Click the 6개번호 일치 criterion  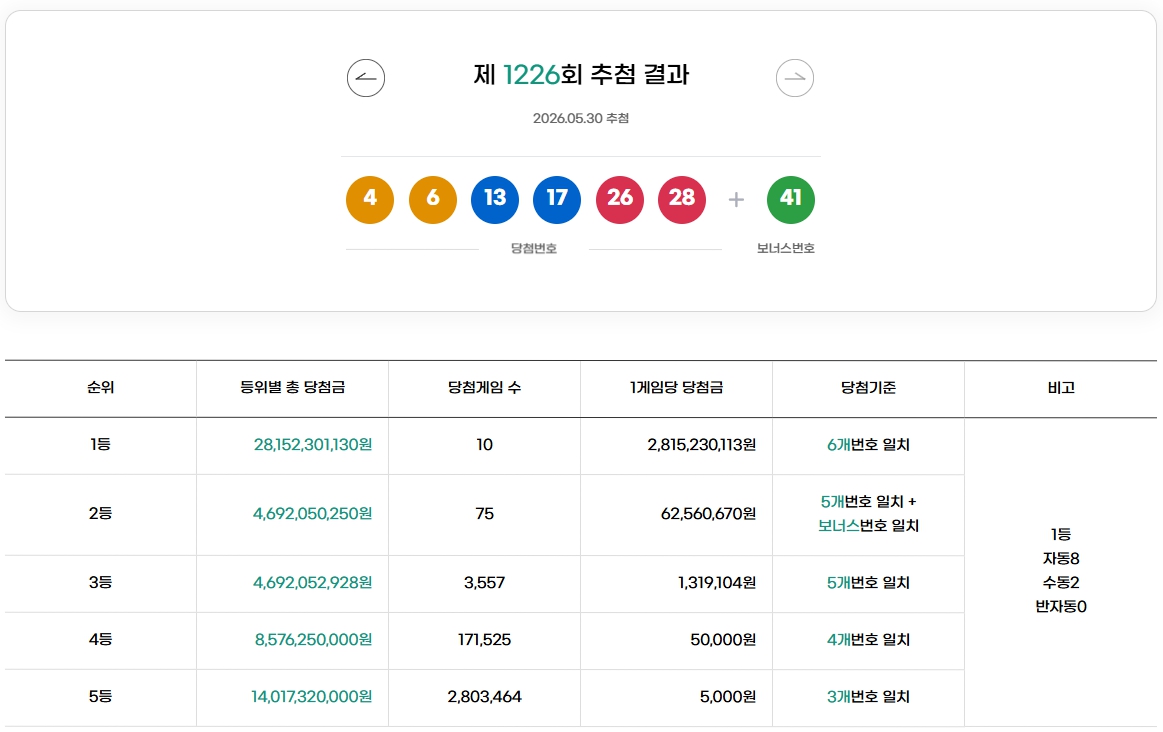[x=869, y=444]
